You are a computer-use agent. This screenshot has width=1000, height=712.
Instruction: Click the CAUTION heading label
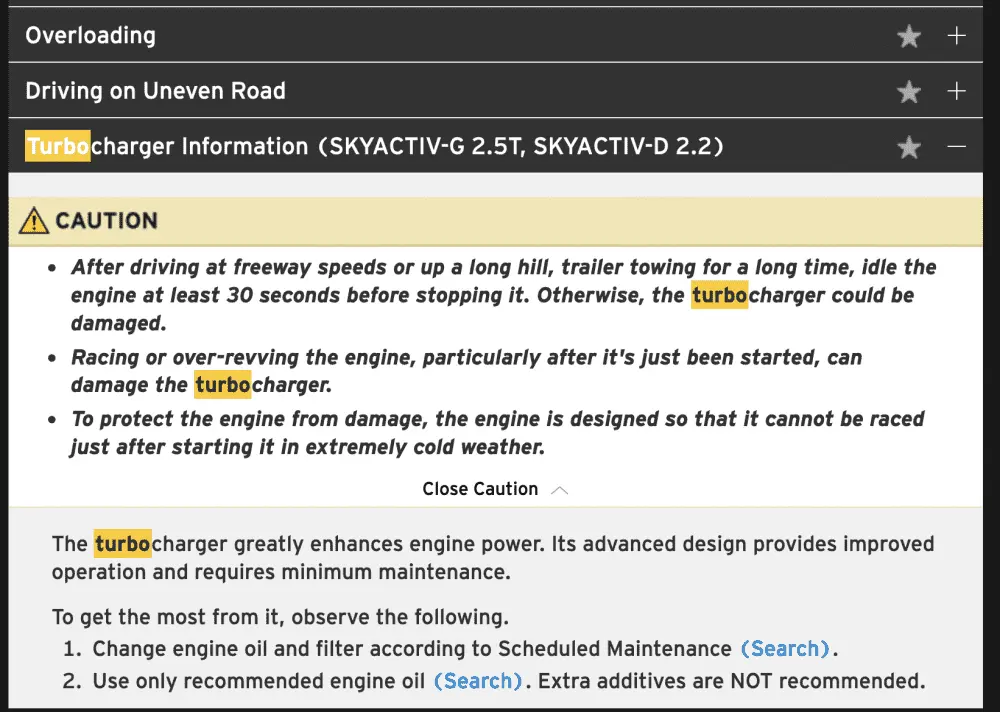(x=107, y=221)
